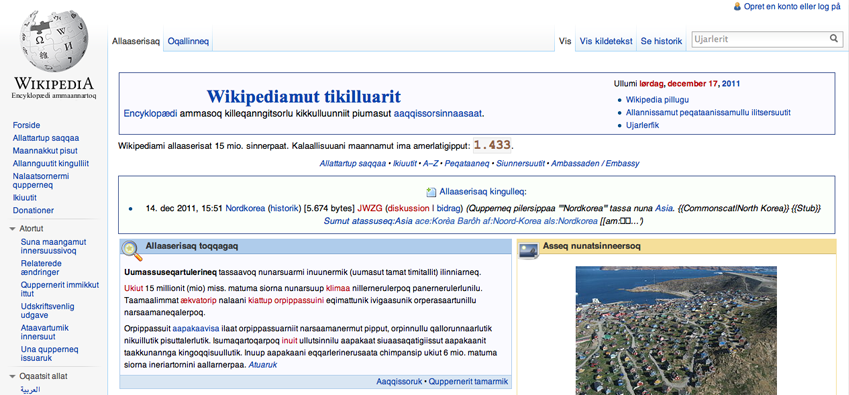Click the Allaaserisaq kingulleq heading link
The image size is (849, 395).
click(483, 192)
